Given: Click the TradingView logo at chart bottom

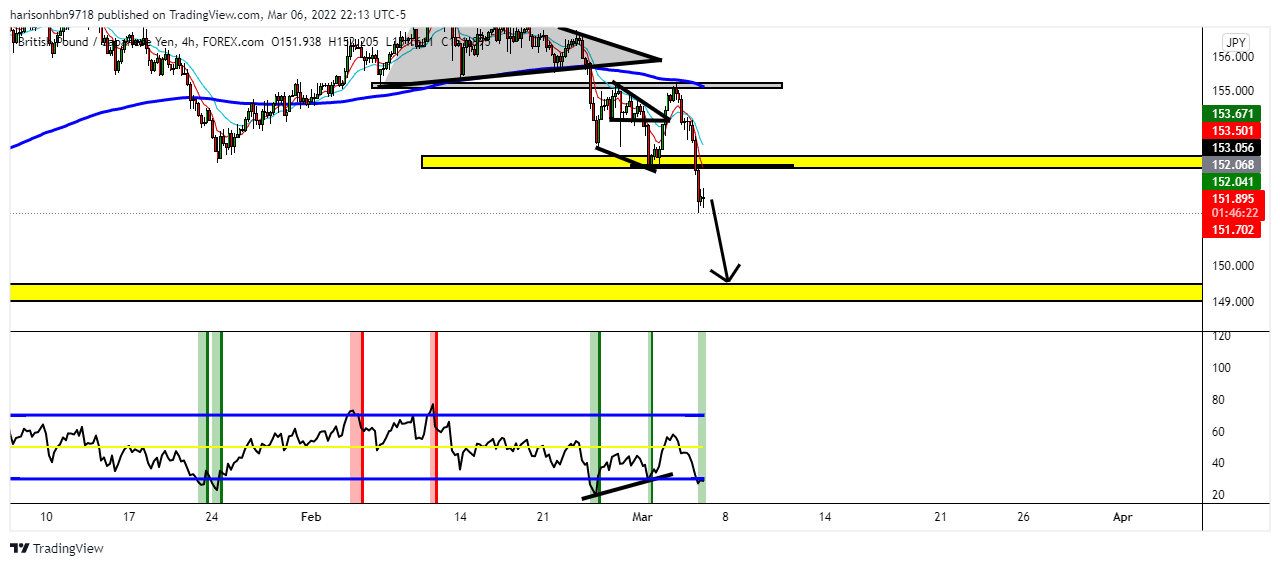Looking at the screenshot, I should click(57, 549).
